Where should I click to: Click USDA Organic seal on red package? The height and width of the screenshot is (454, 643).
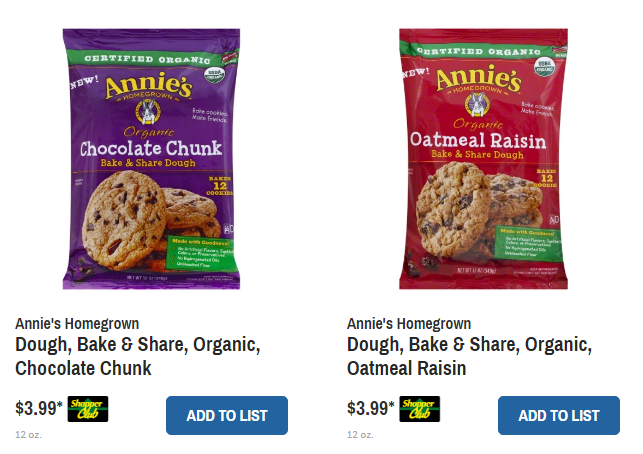coord(545,67)
